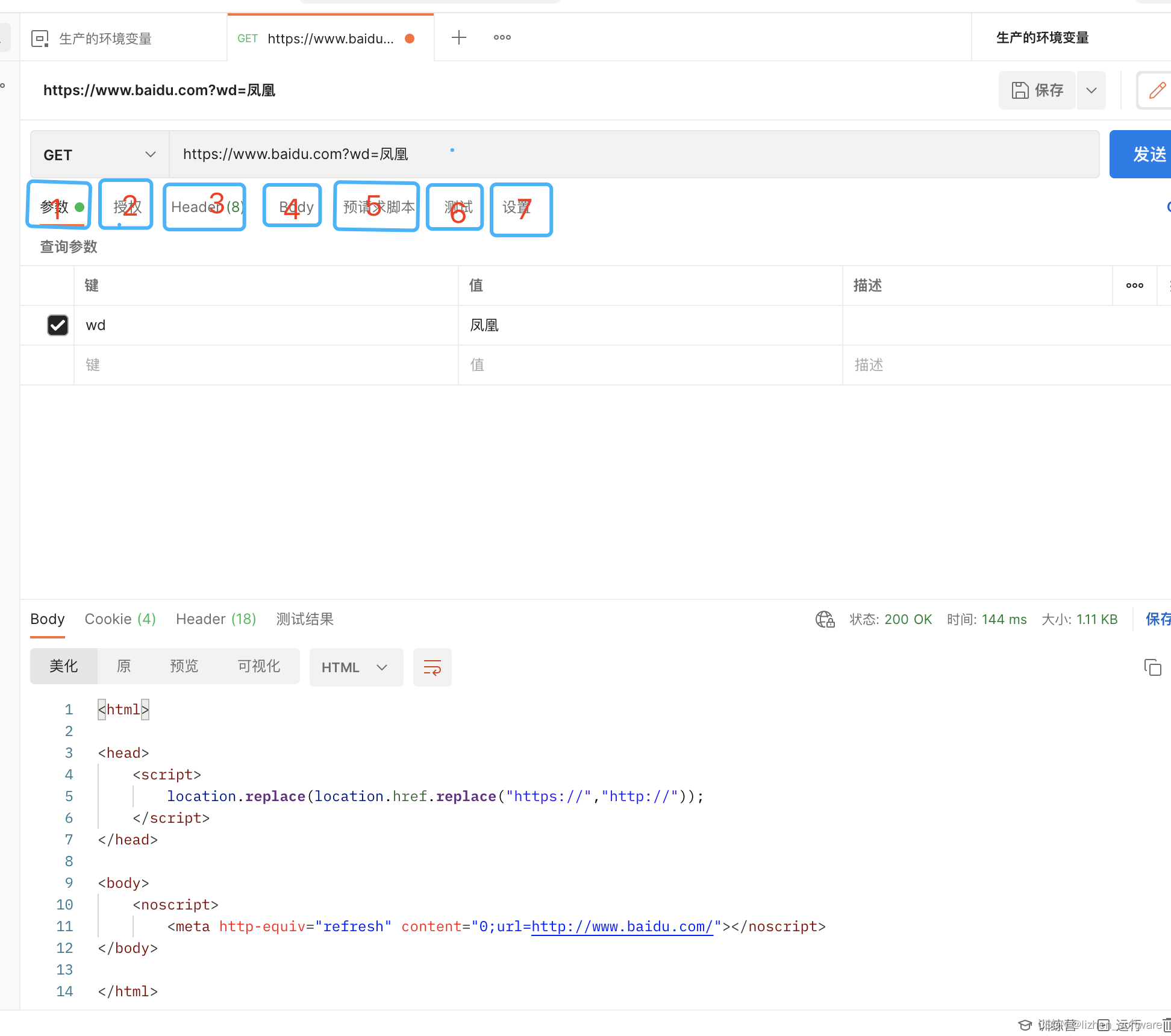Image resolution: width=1171 pixels, height=1036 pixels.
Task: Open the GET method dropdown
Action: [x=99, y=155]
